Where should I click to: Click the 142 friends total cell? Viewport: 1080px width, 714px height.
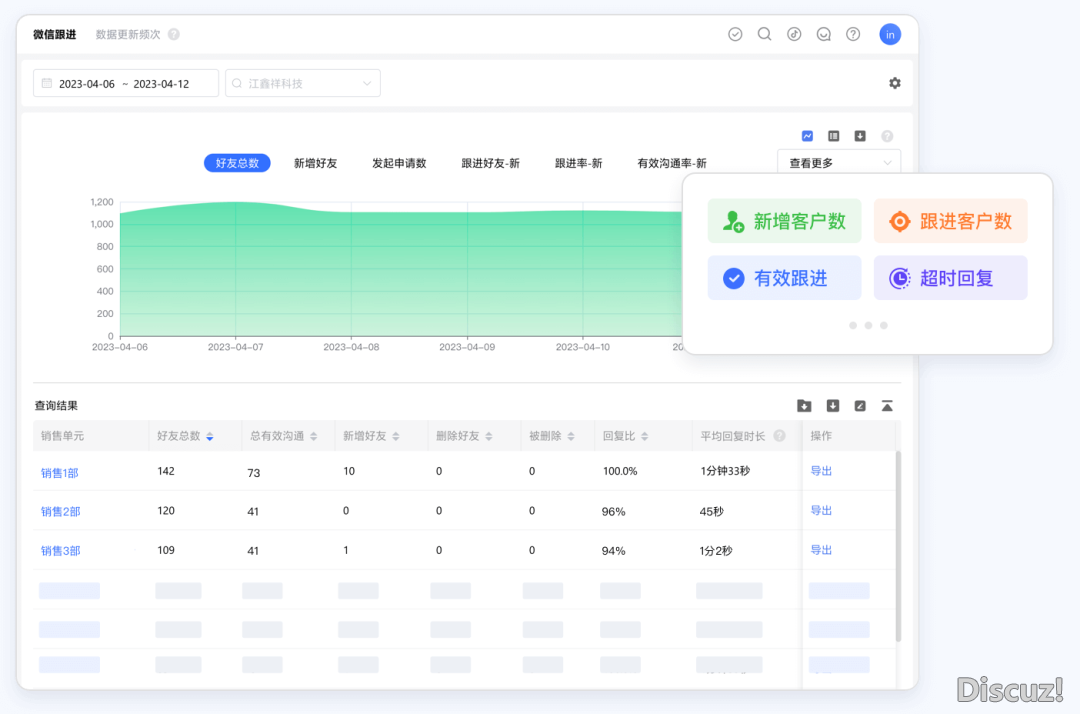[166, 471]
